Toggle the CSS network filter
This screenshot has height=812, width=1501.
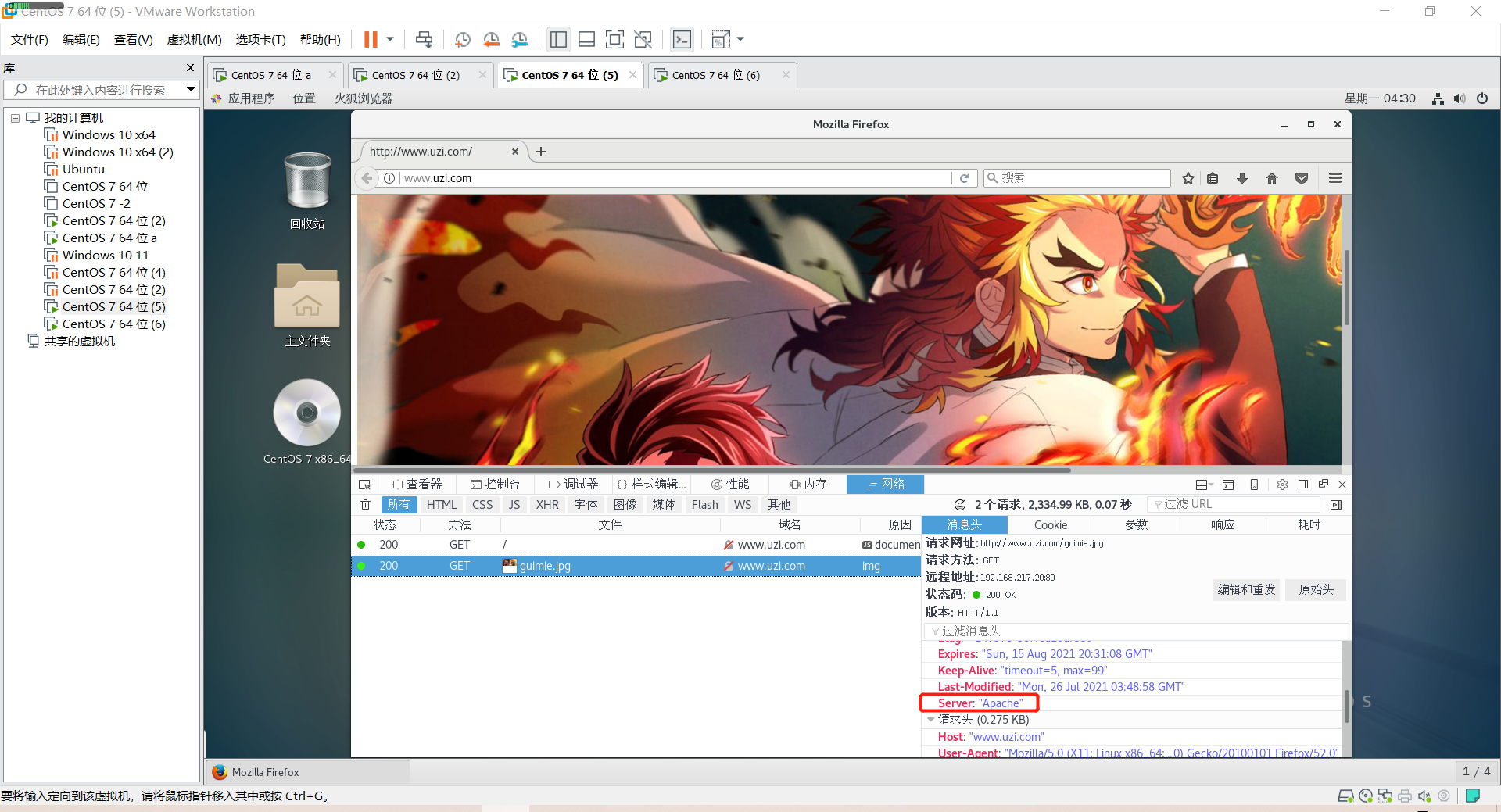(482, 505)
